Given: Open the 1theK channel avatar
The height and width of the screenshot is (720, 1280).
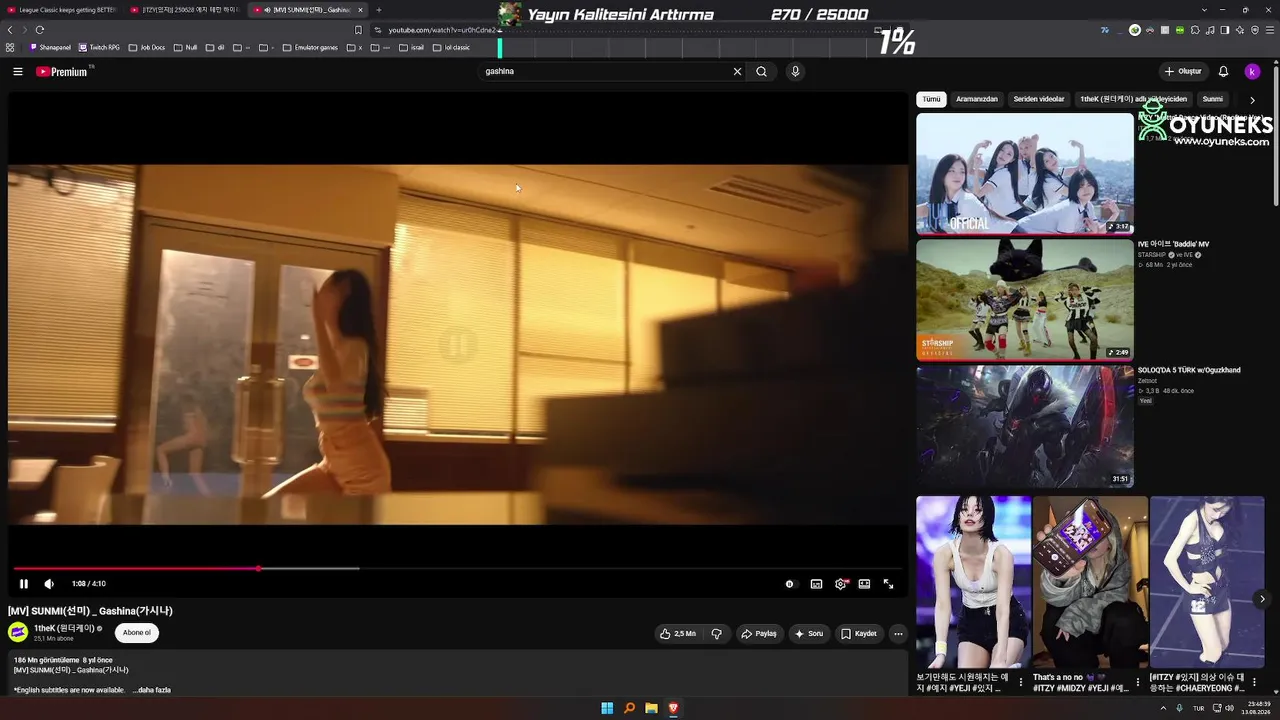Looking at the screenshot, I should pyautogui.click(x=18, y=632).
